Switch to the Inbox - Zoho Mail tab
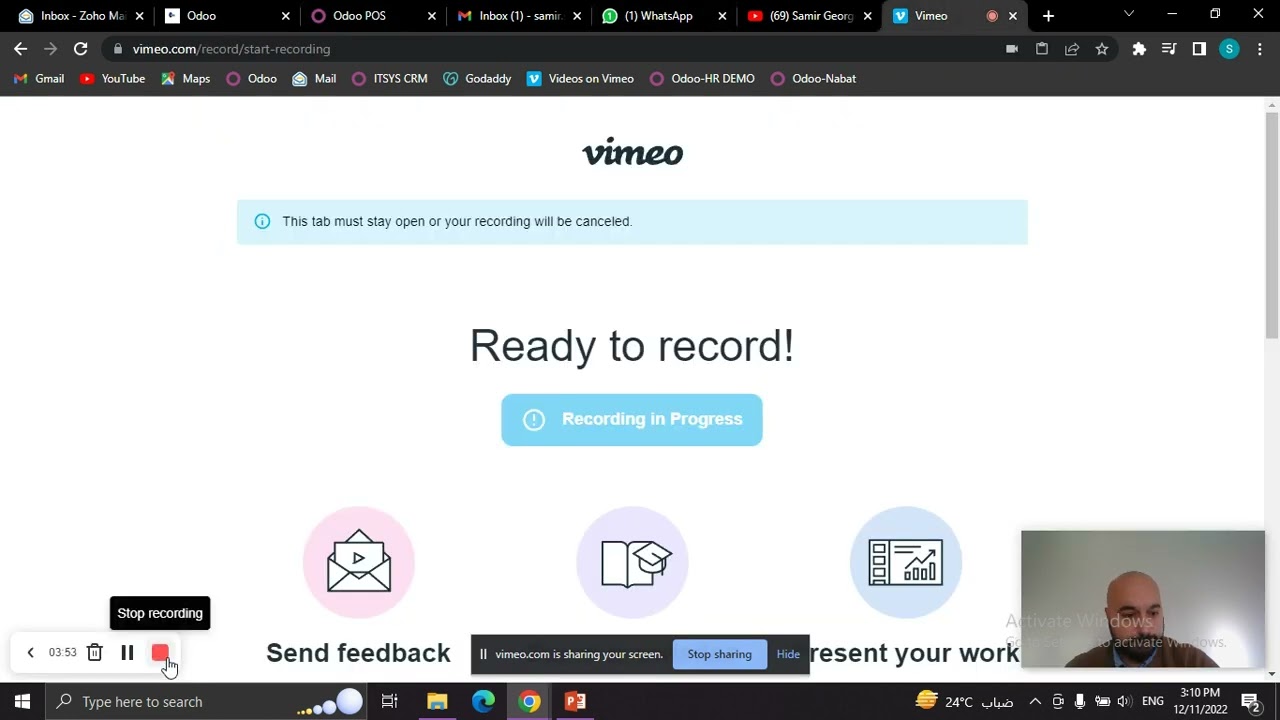 point(80,16)
